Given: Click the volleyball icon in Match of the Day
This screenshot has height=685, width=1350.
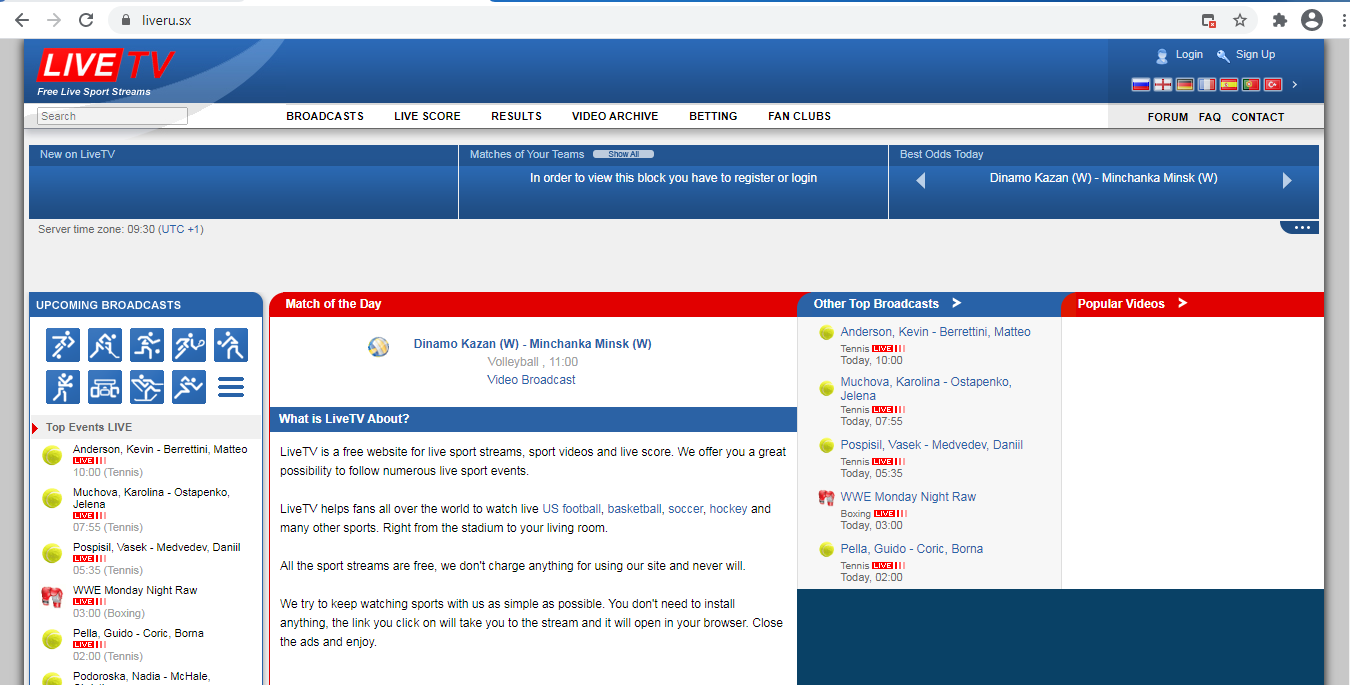Looking at the screenshot, I should [378, 347].
